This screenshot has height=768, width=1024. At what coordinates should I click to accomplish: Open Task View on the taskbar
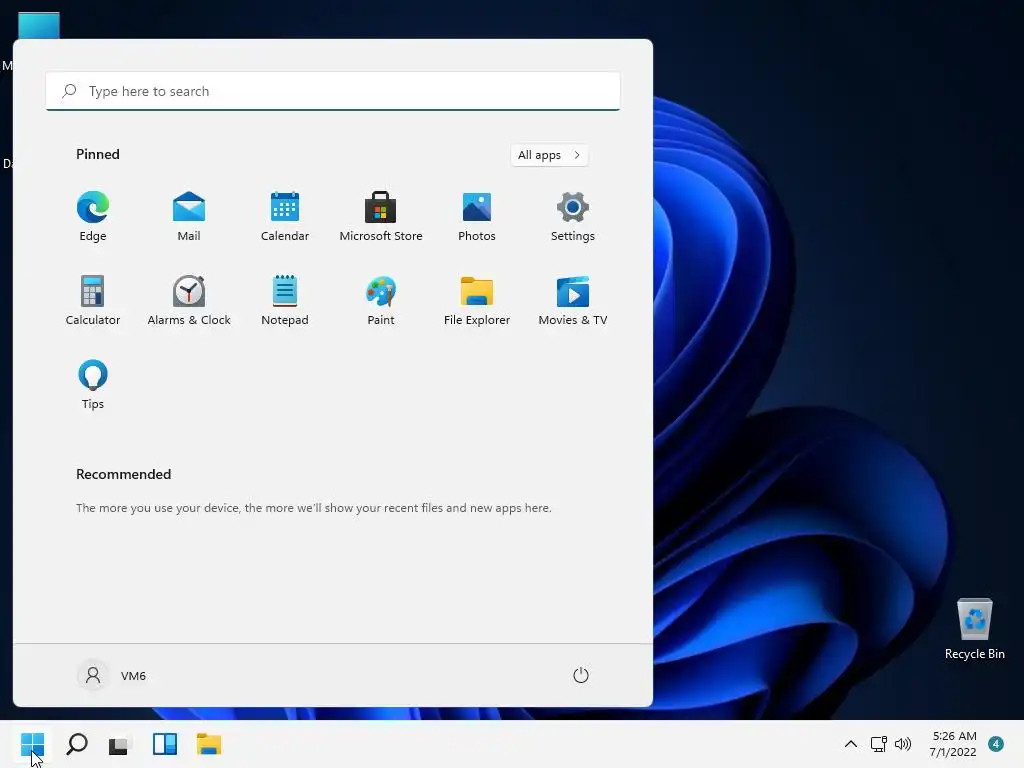[120, 744]
